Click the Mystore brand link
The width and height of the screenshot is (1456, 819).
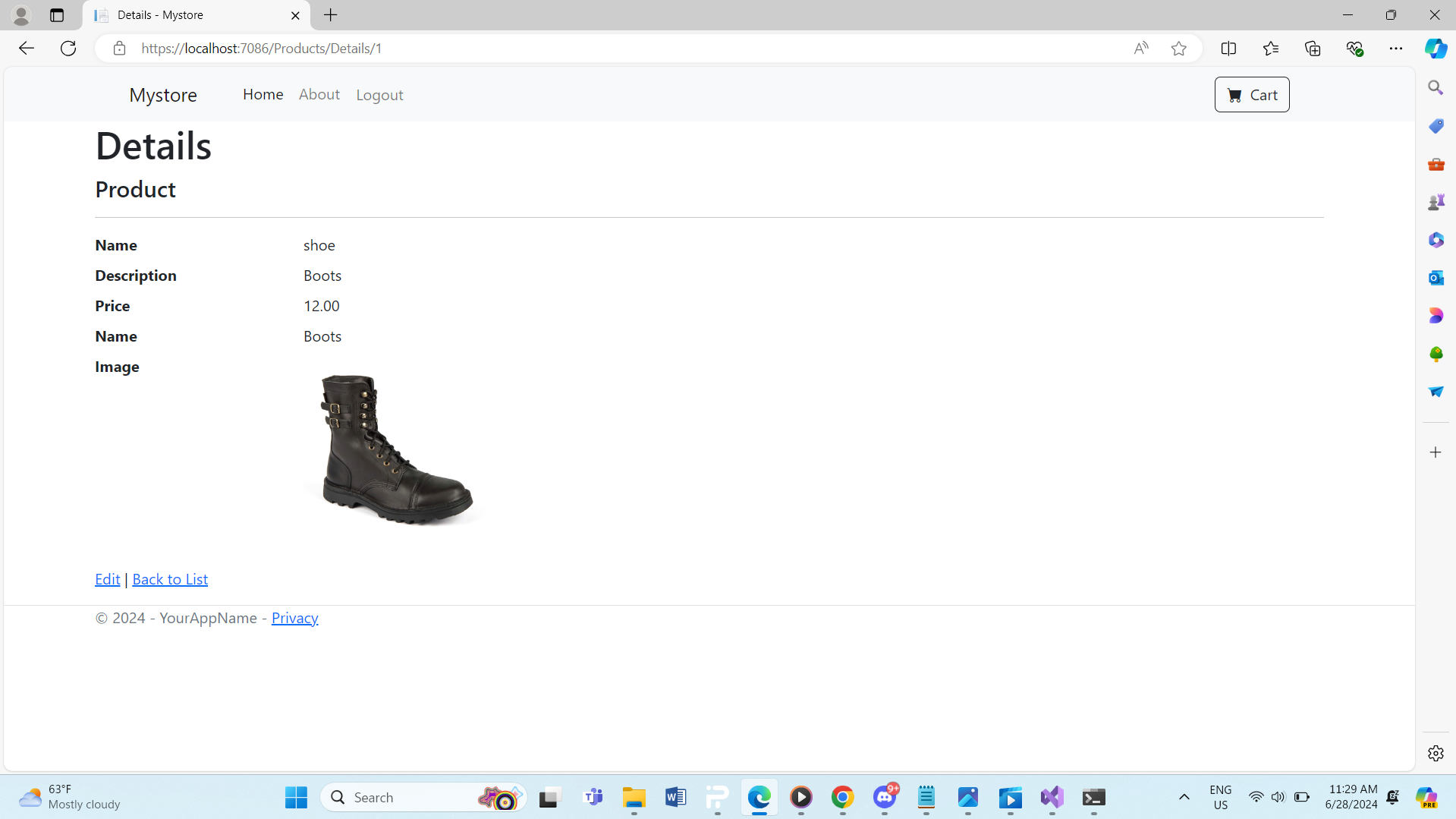tap(163, 95)
